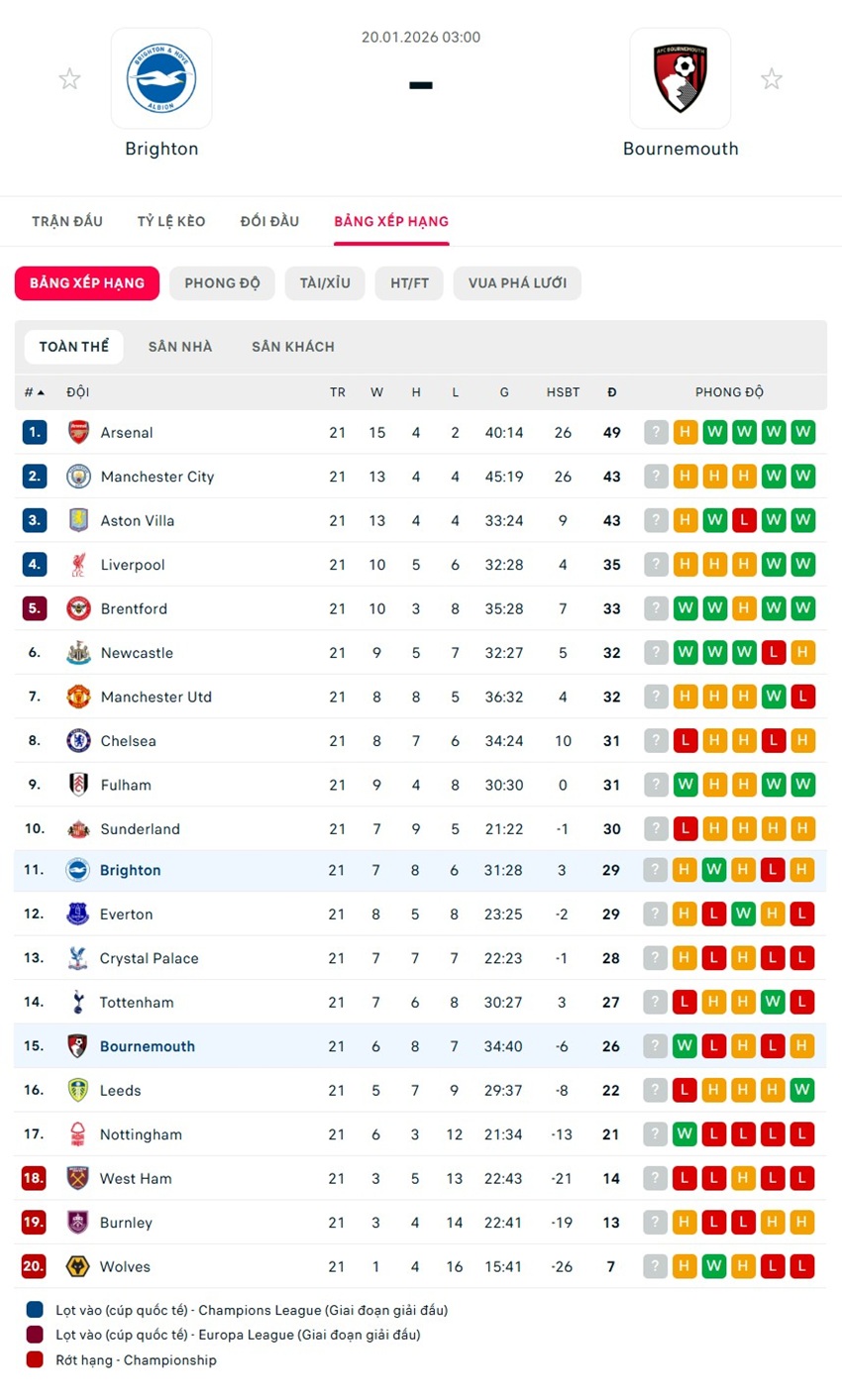Toggle sort order on the # column
This screenshot has height=1400, width=842.
tap(33, 391)
